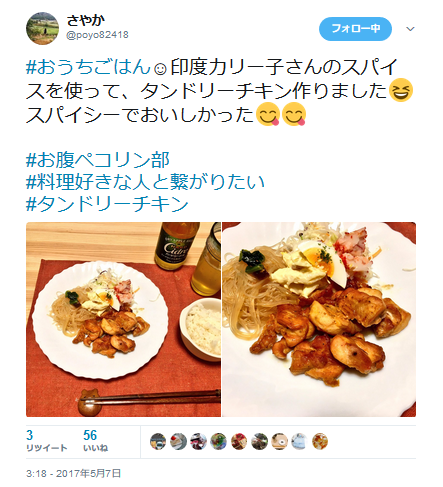
Task: View left photo of dinner table setting
Action: click(123, 319)
